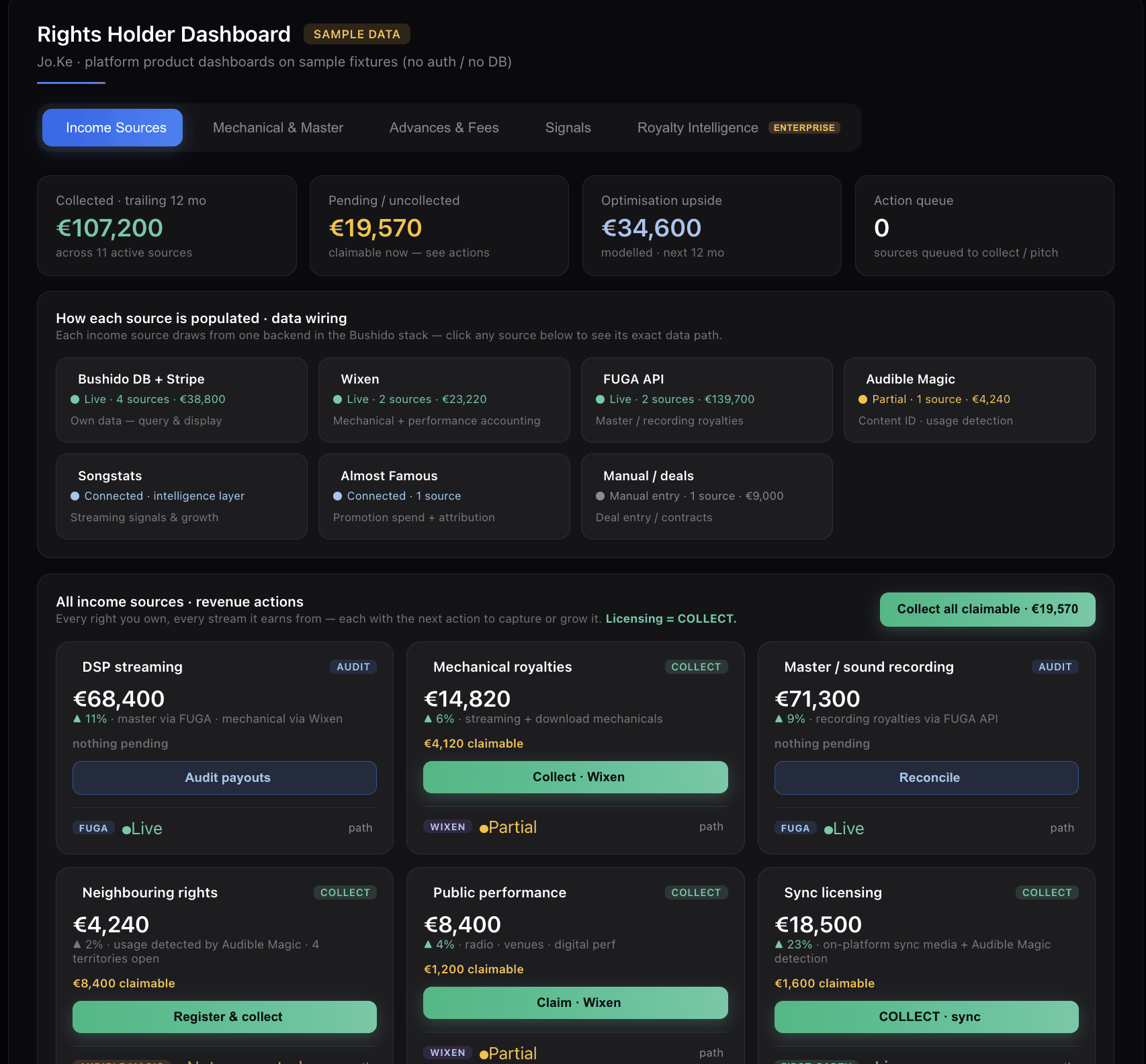Viewport: 1146px width, 1064px height.
Task: Open the Mechanical & Master tab
Action: click(x=278, y=128)
